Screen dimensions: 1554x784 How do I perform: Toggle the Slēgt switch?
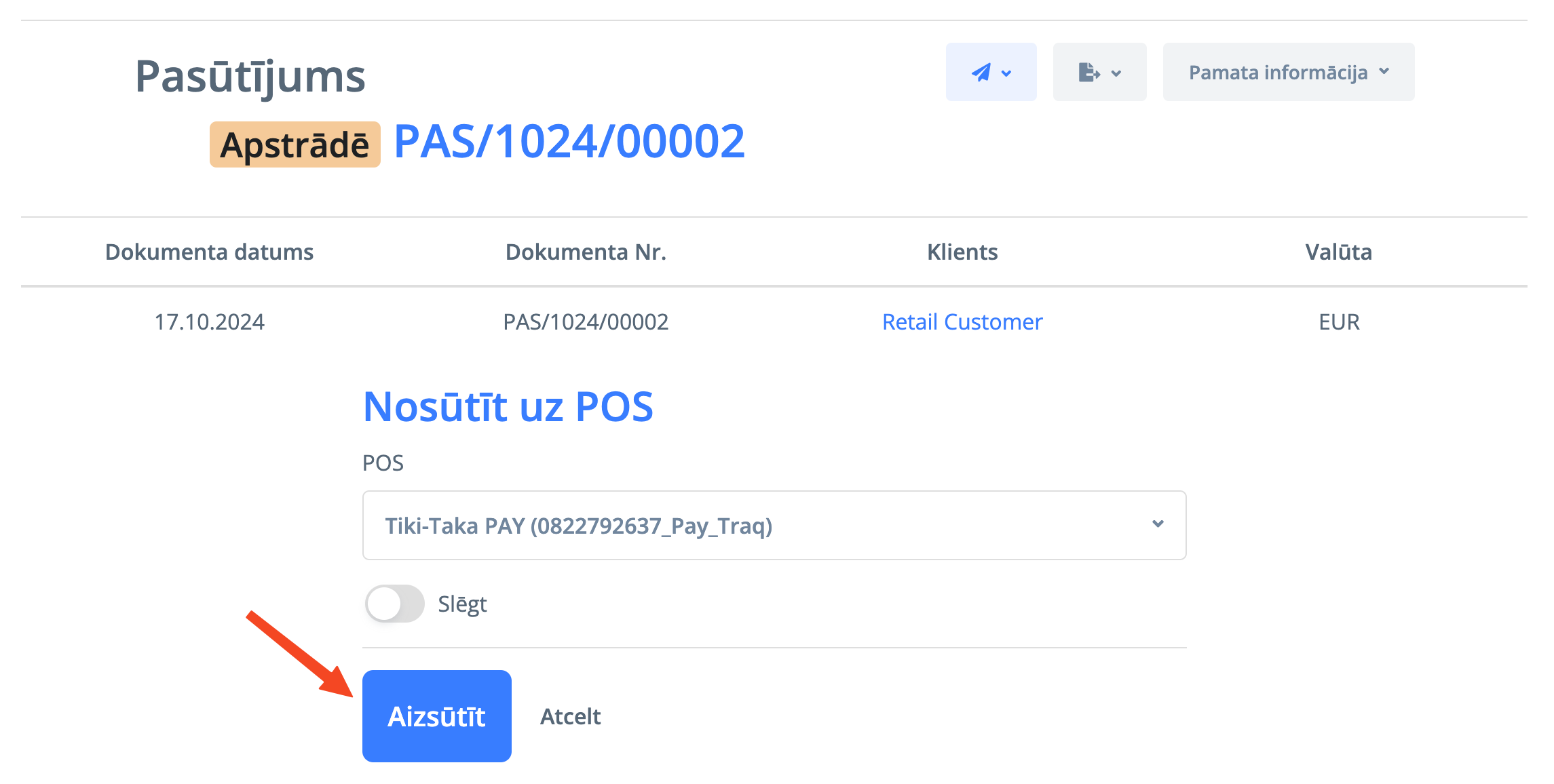point(394,604)
